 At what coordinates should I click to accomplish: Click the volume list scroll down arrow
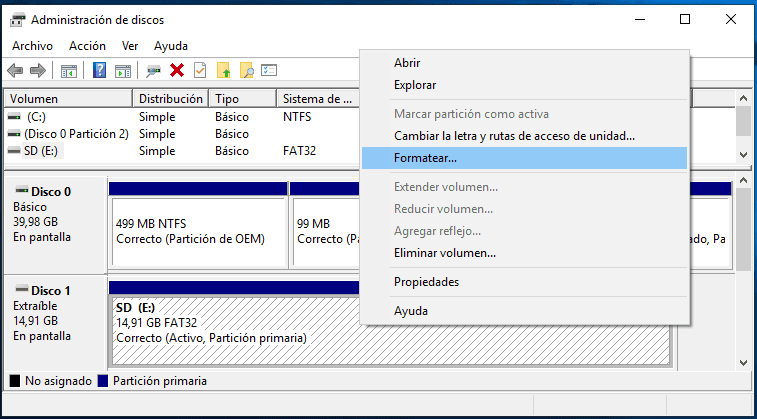coord(743,154)
